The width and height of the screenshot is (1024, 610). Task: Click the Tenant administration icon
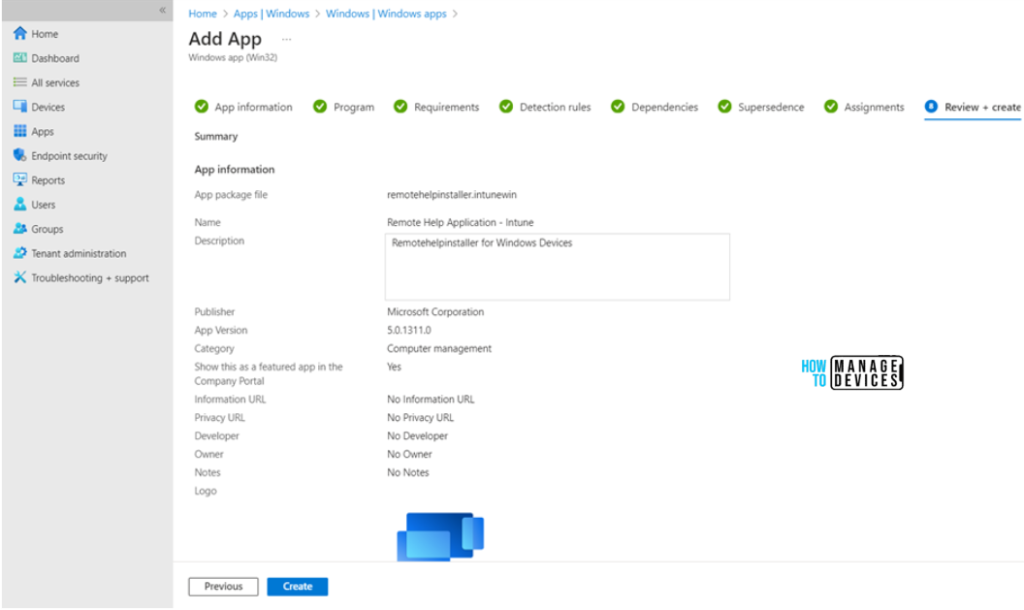point(20,253)
